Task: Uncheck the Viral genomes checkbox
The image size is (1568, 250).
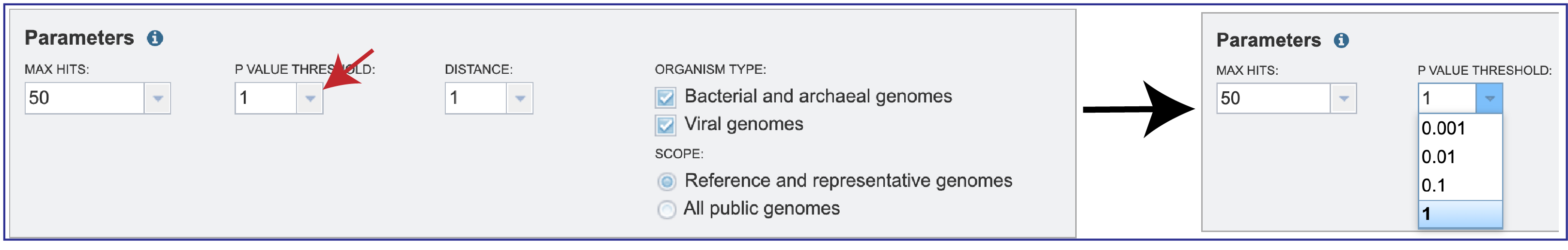Action: coord(665,126)
